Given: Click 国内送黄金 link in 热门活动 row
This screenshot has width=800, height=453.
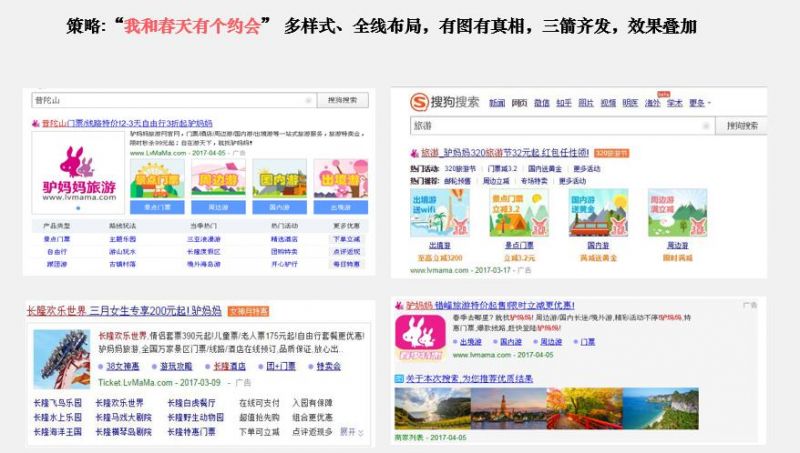Looking at the screenshot, I should (x=545, y=169).
